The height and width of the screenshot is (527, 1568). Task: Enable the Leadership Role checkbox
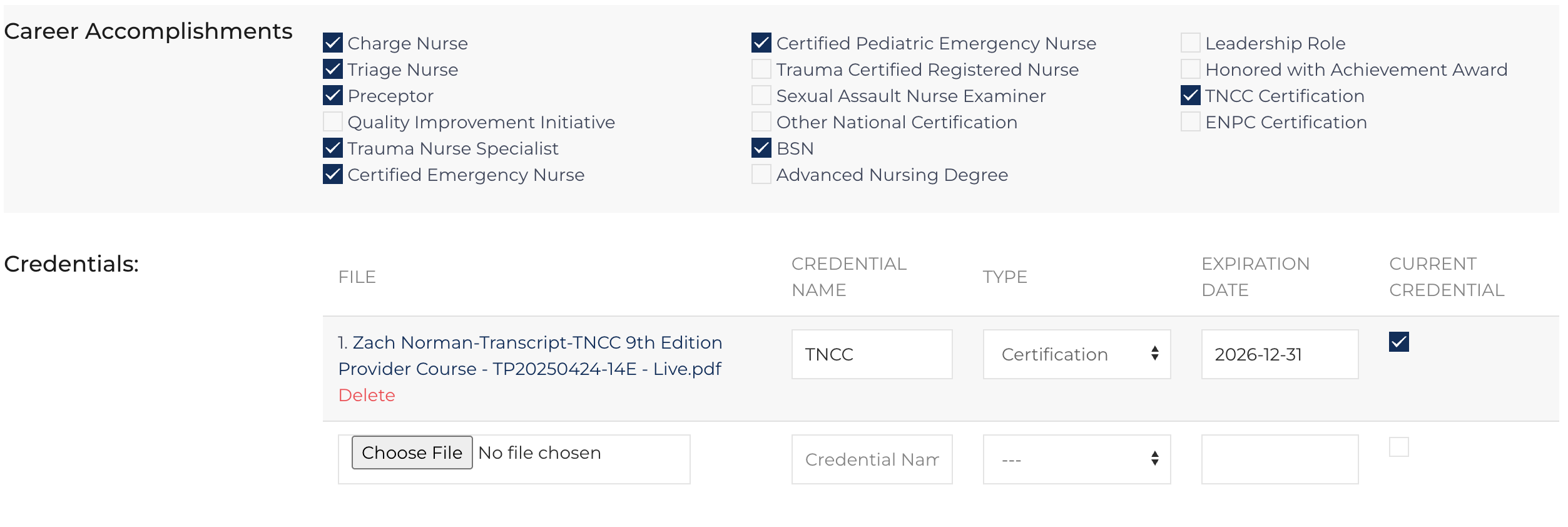pos(1190,43)
